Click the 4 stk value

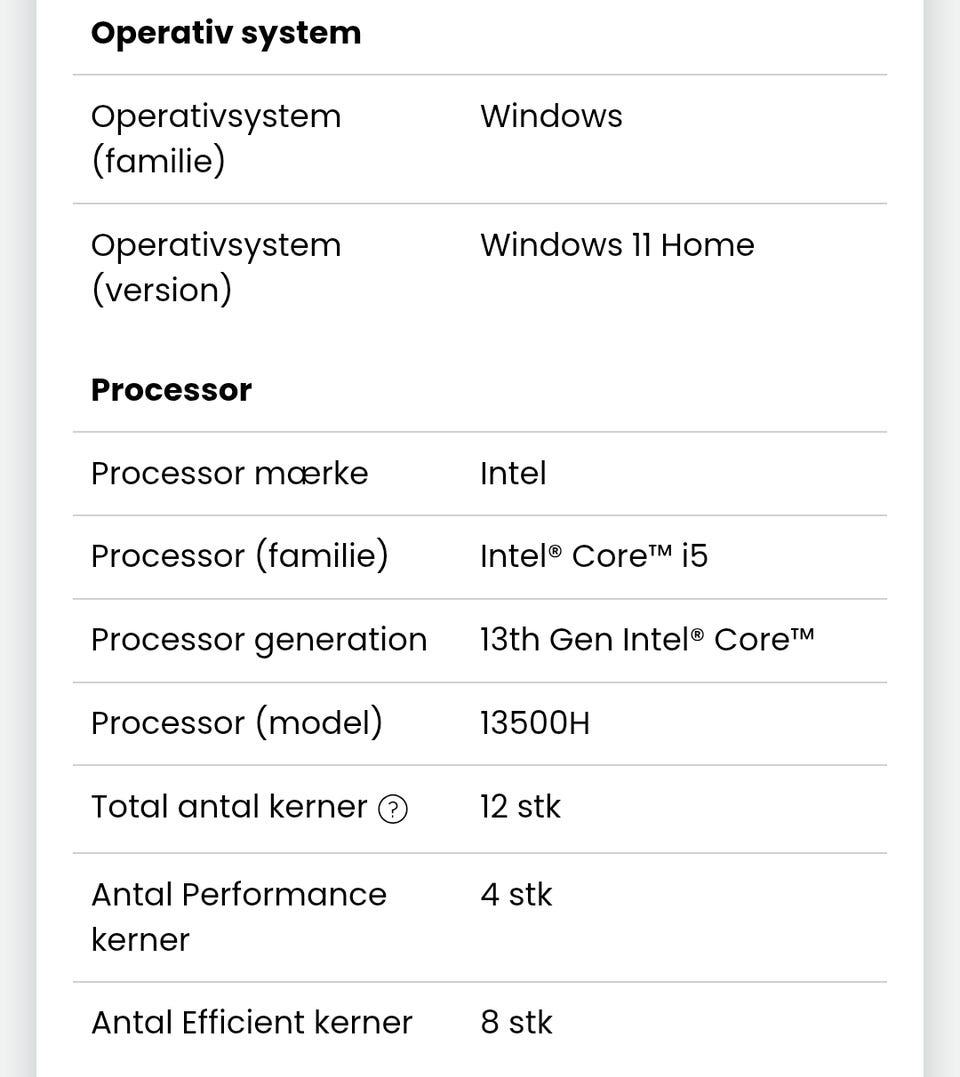point(516,894)
